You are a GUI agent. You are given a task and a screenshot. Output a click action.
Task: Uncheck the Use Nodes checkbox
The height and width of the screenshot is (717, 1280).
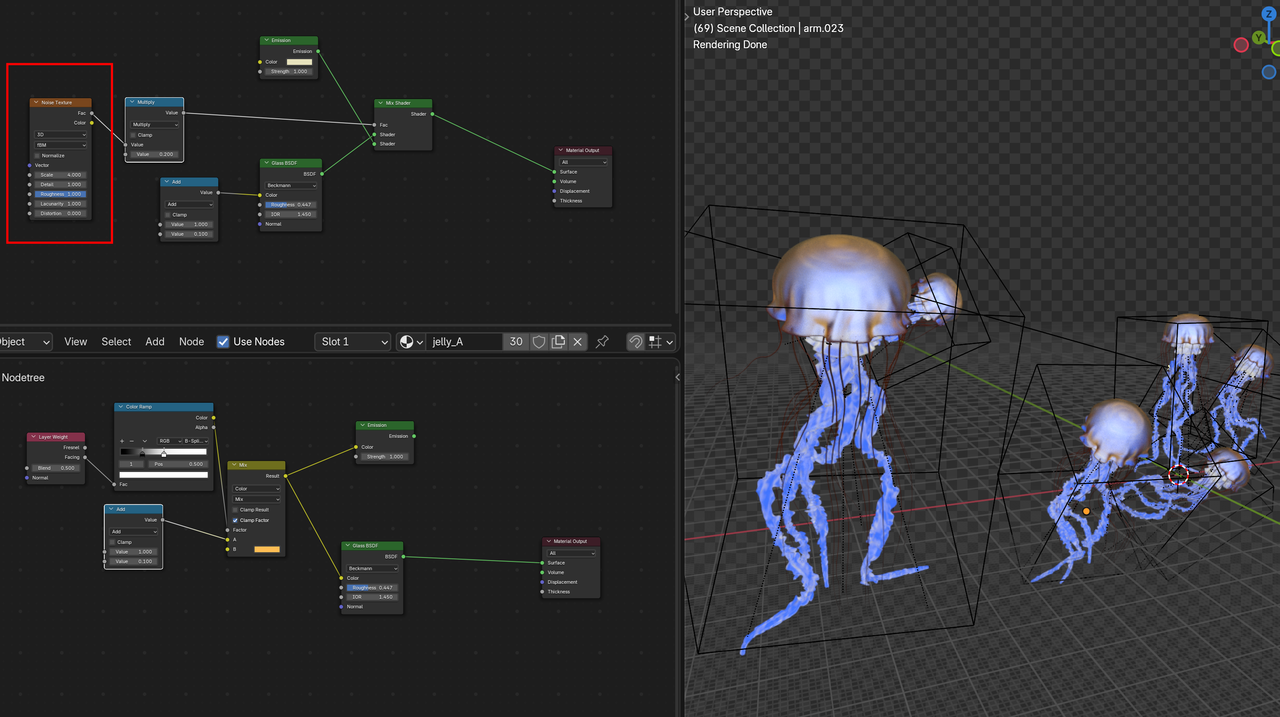point(223,341)
